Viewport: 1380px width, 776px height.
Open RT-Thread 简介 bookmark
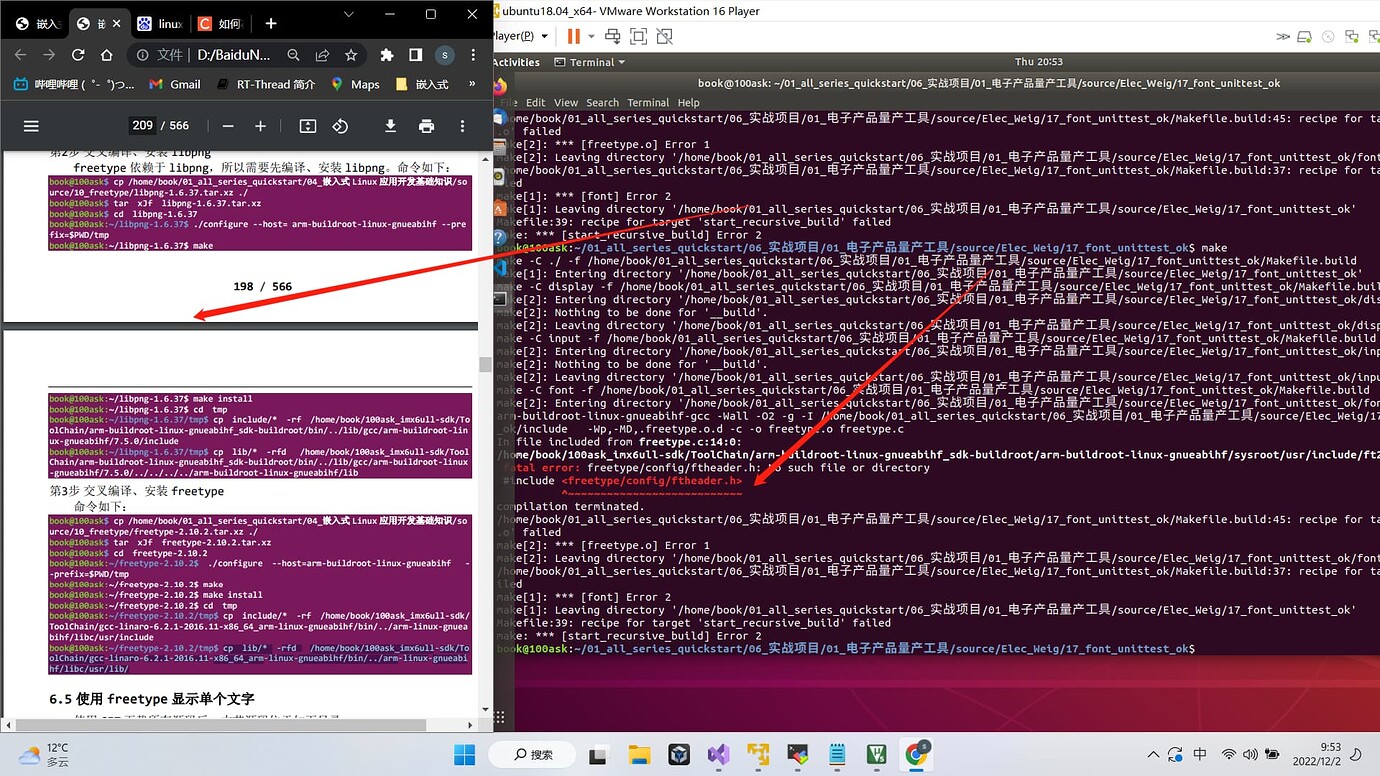265,84
